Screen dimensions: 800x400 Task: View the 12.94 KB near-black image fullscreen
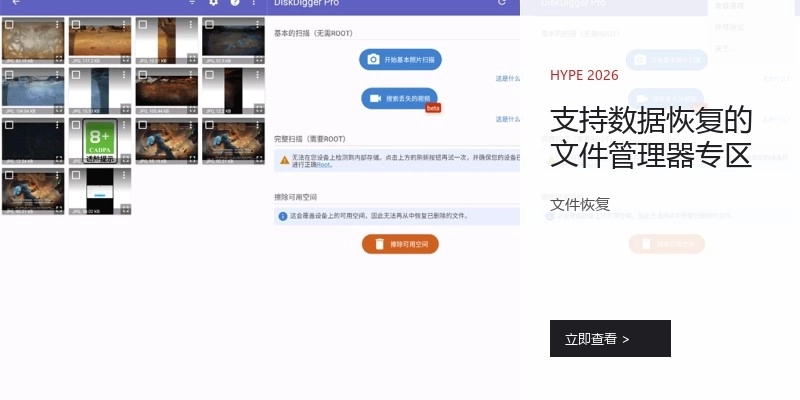59,159
